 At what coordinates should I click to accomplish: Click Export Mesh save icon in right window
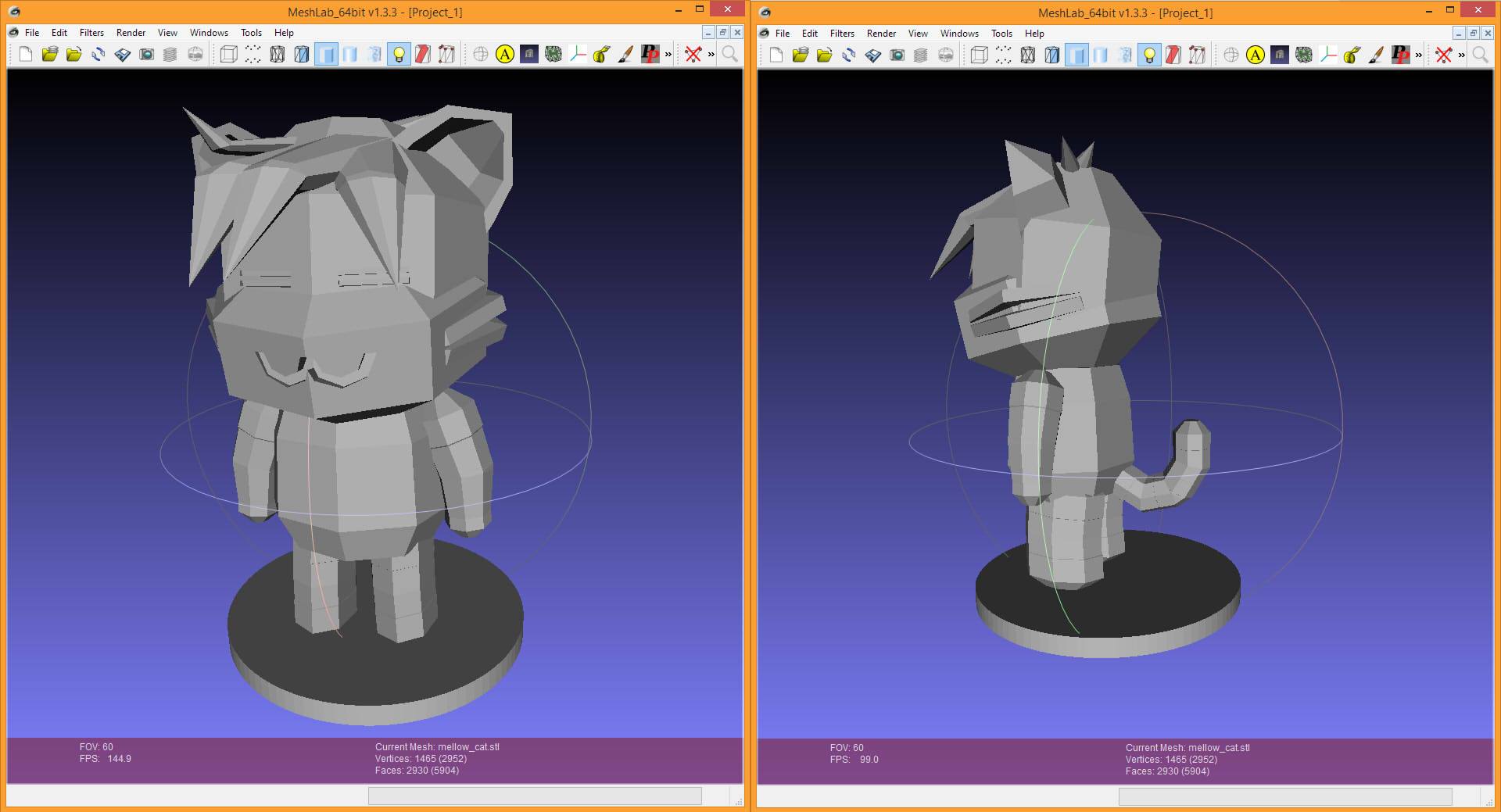873,55
